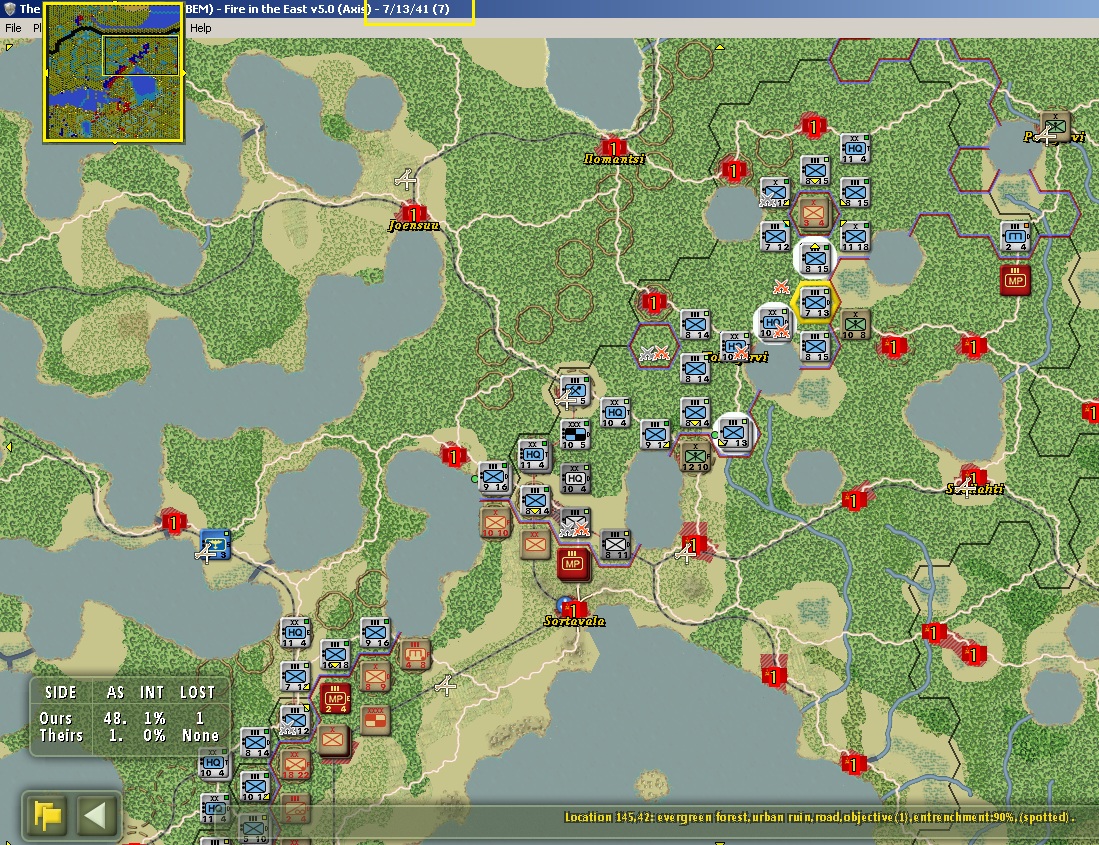The width and height of the screenshot is (1099, 845).
Task: Select the white-circled 8 15 infantry regiment
Action: 815,259
